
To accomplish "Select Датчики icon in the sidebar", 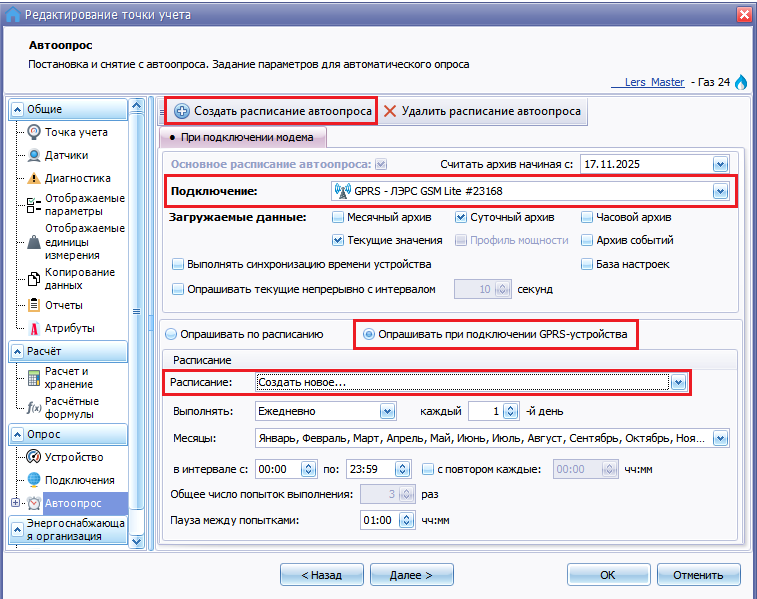I will (x=35, y=155).
